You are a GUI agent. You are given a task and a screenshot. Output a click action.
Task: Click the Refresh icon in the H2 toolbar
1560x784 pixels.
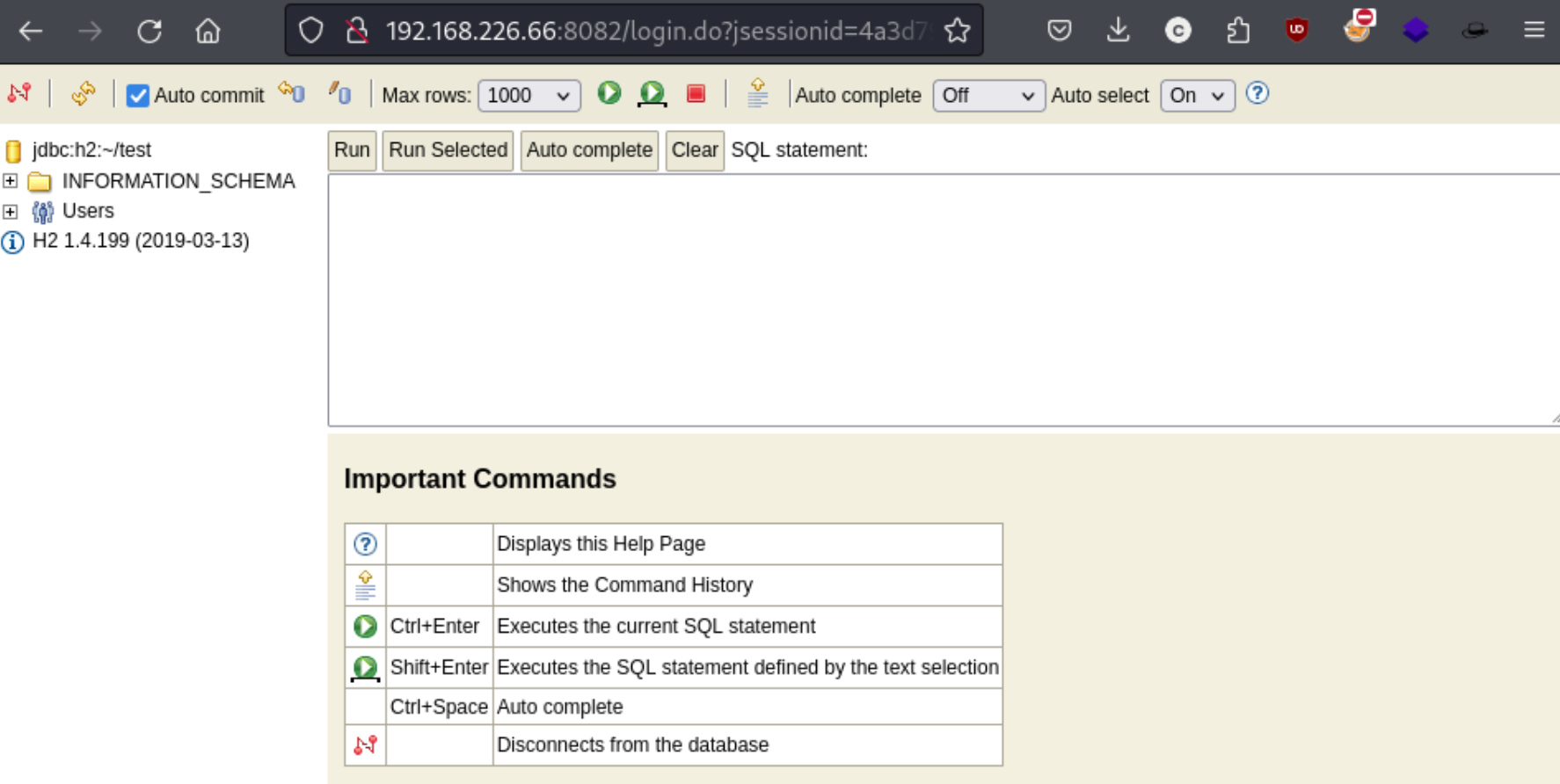pyautogui.click(x=84, y=93)
